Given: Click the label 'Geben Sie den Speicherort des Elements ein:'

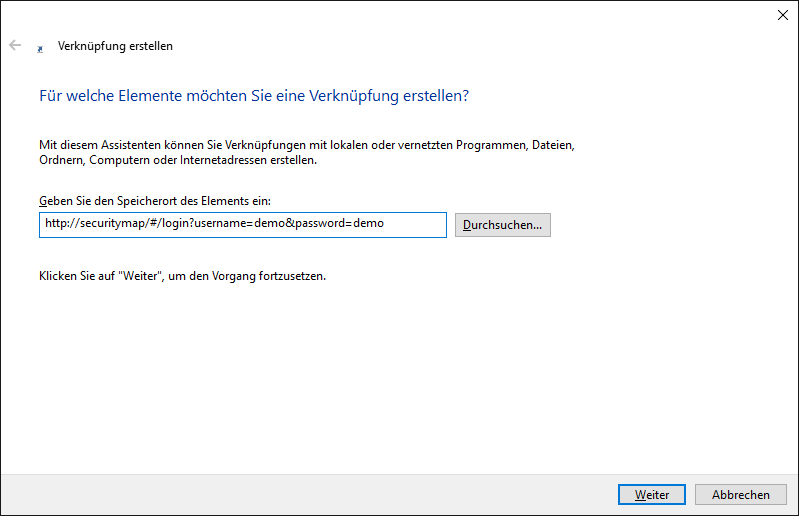Looking at the screenshot, I should point(155,201).
